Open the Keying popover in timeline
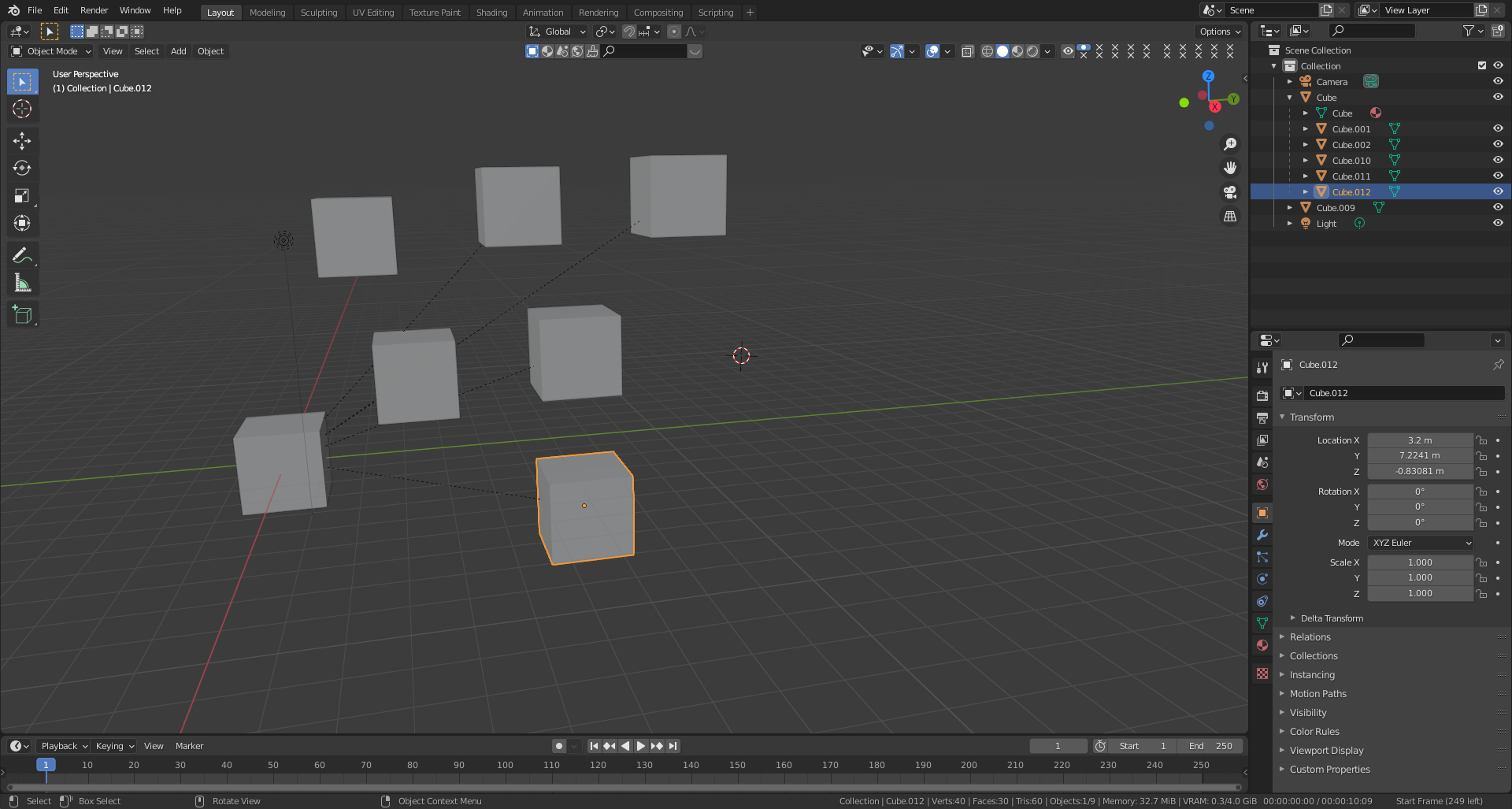The image size is (1512, 809). [114, 746]
